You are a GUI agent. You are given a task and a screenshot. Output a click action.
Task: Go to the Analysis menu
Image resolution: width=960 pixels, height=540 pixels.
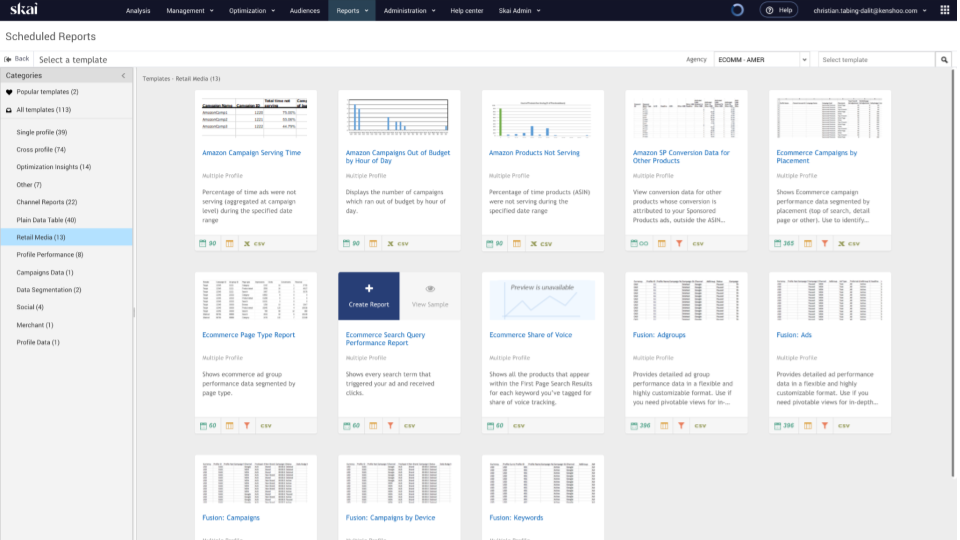coord(138,10)
